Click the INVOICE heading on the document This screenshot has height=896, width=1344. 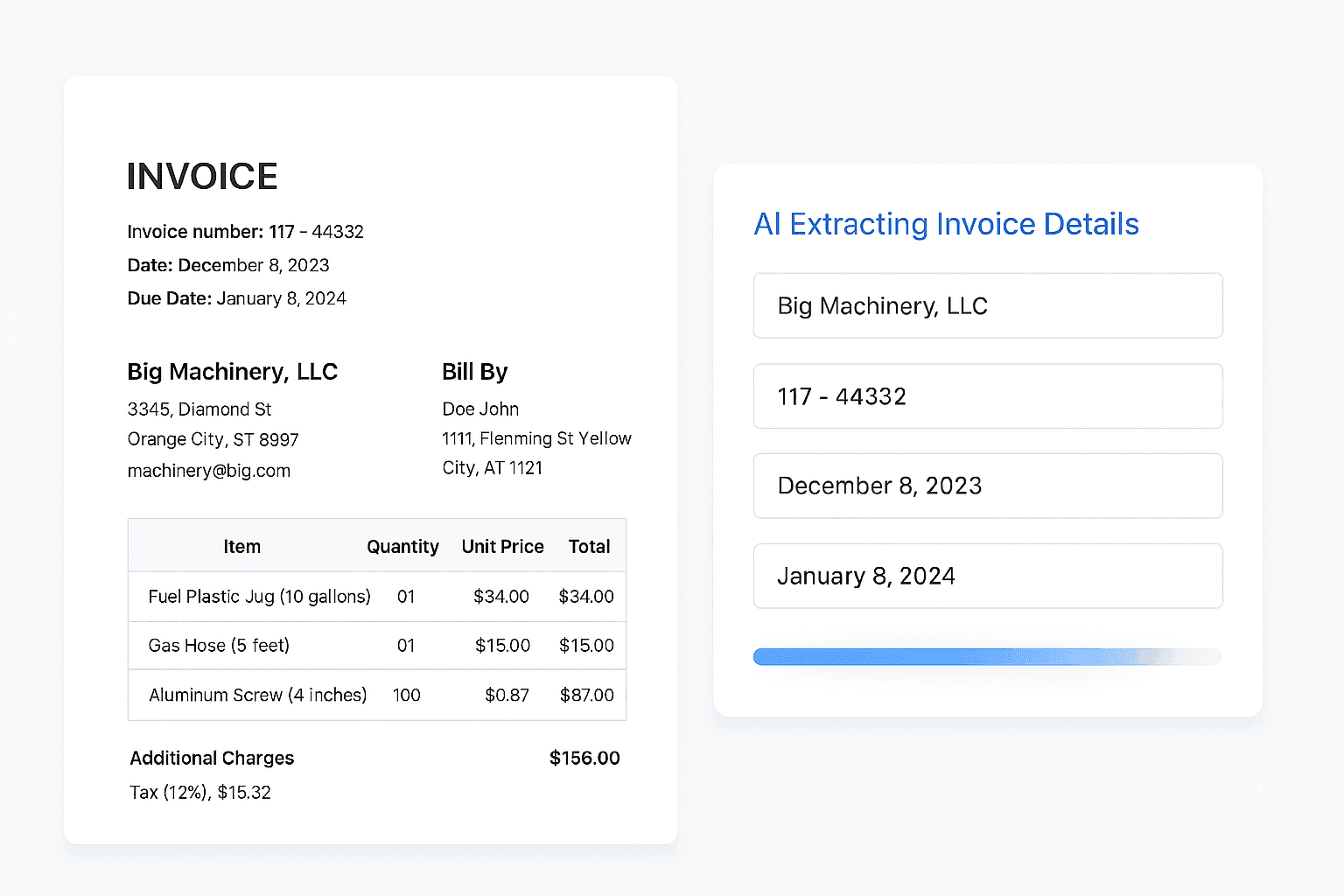pos(202,177)
